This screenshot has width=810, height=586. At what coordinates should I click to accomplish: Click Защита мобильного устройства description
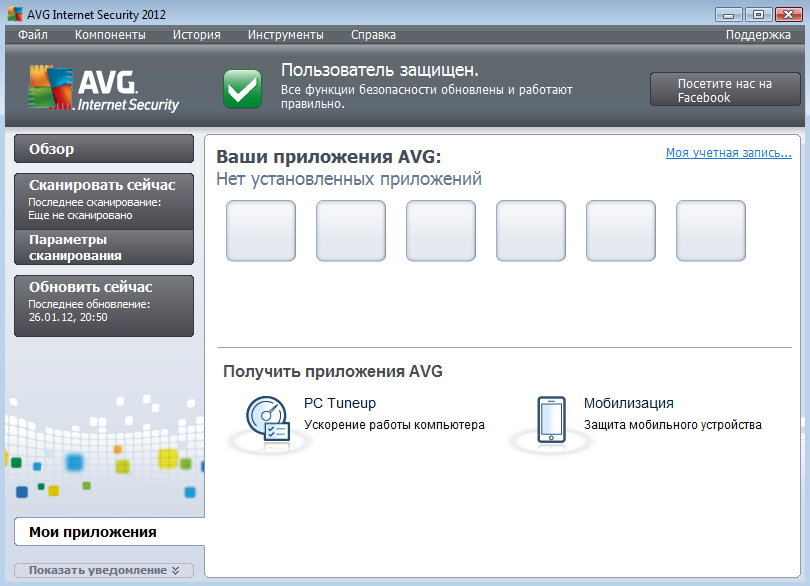[x=673, y=425]
